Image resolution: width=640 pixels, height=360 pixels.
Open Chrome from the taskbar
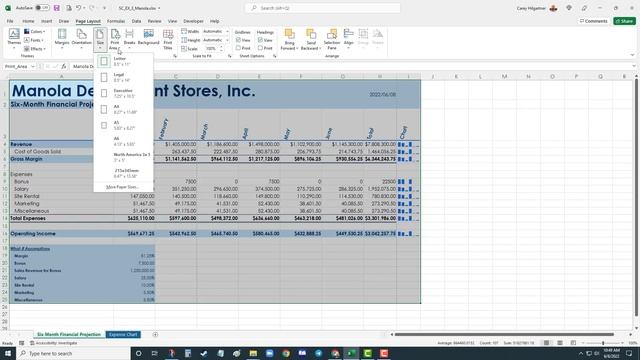click(x=286, y=353)
